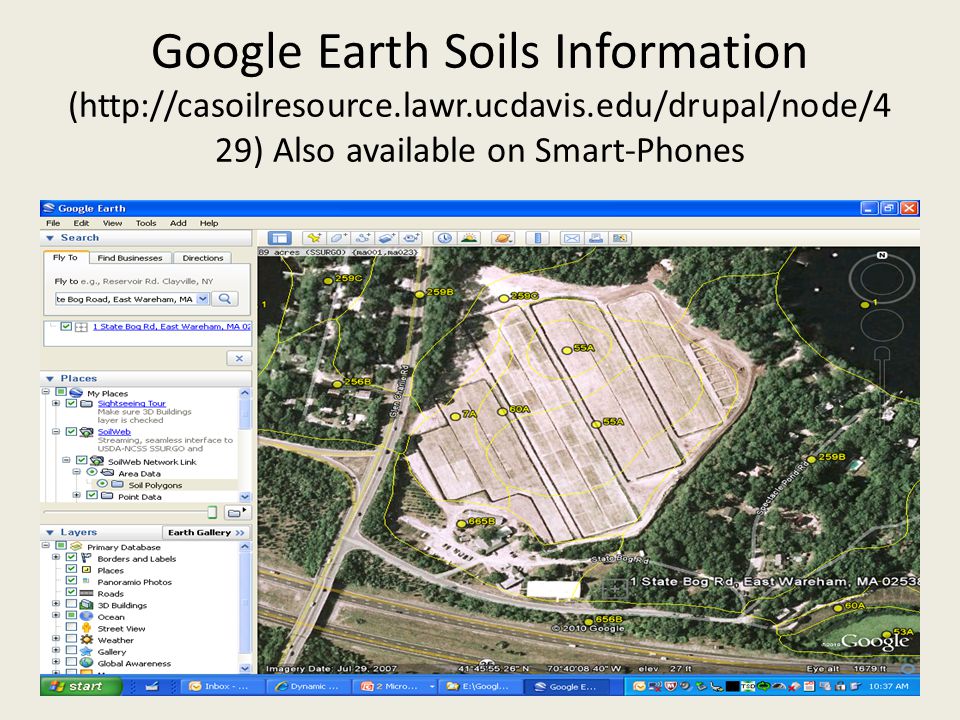960x720 pixels.
Task: Click the 7A soil map marker
Action: 455,416
